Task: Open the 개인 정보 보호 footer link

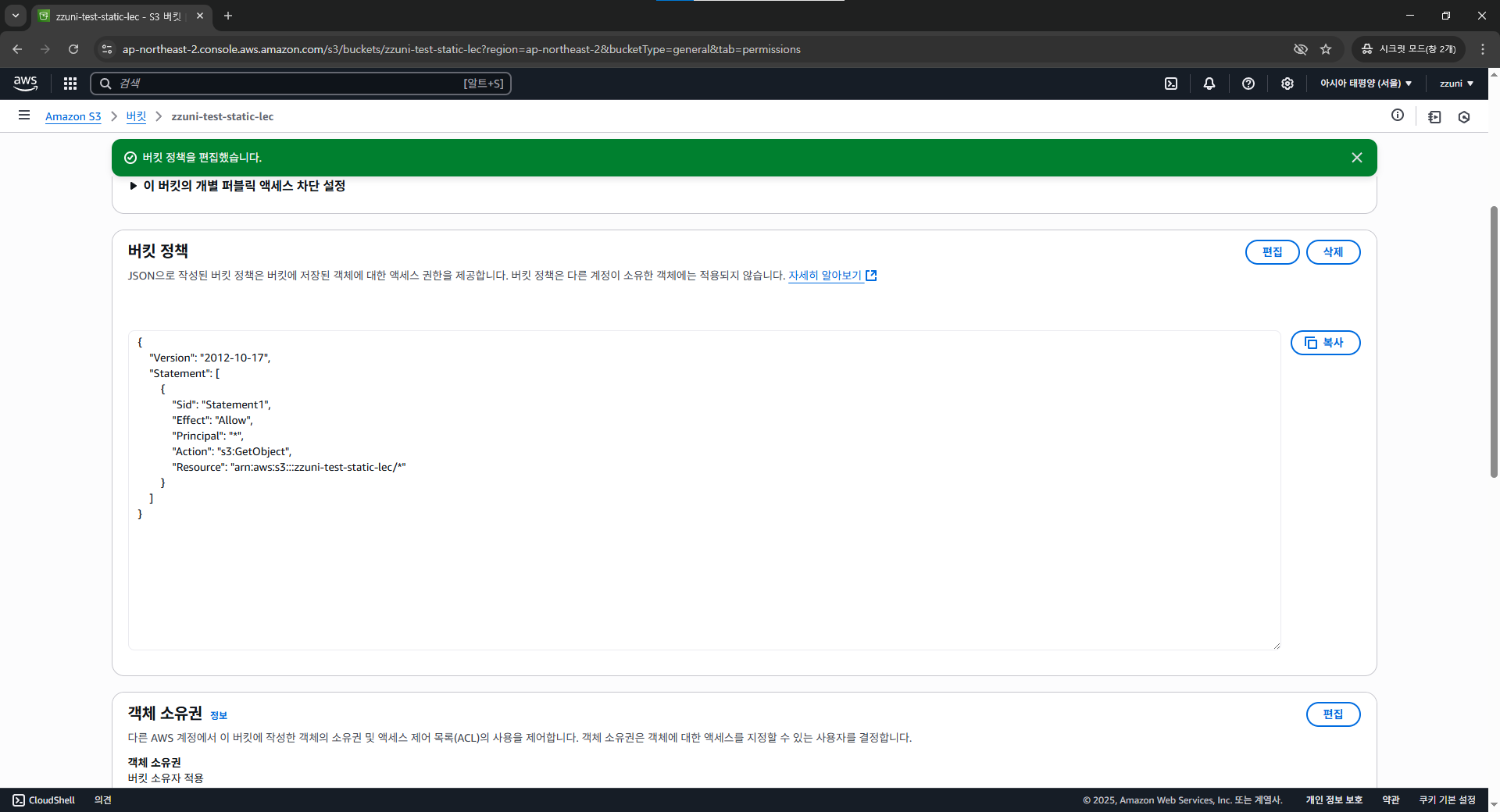Action: tap(1334, 800)
